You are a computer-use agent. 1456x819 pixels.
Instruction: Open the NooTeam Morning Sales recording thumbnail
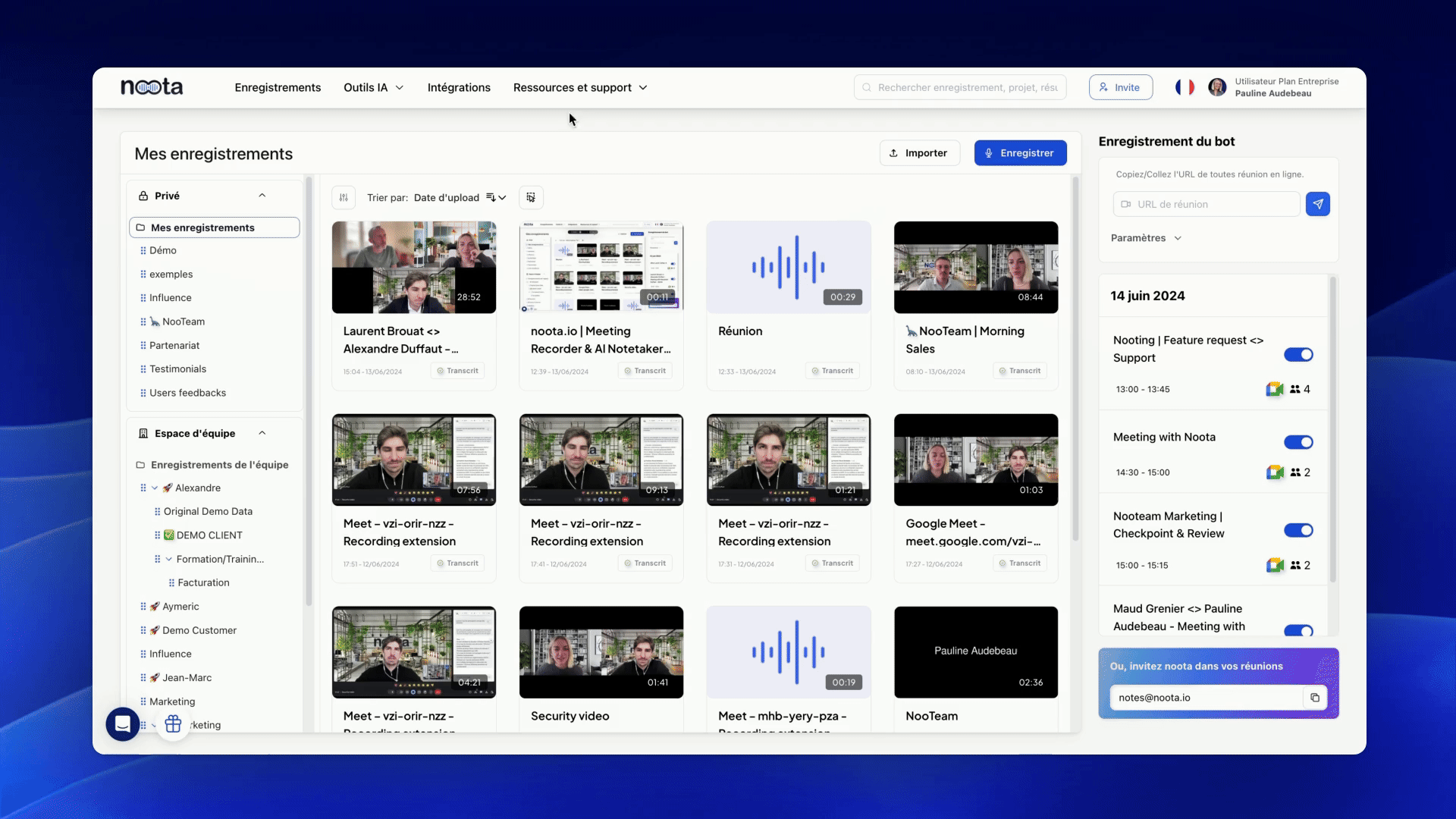(976, 267)
